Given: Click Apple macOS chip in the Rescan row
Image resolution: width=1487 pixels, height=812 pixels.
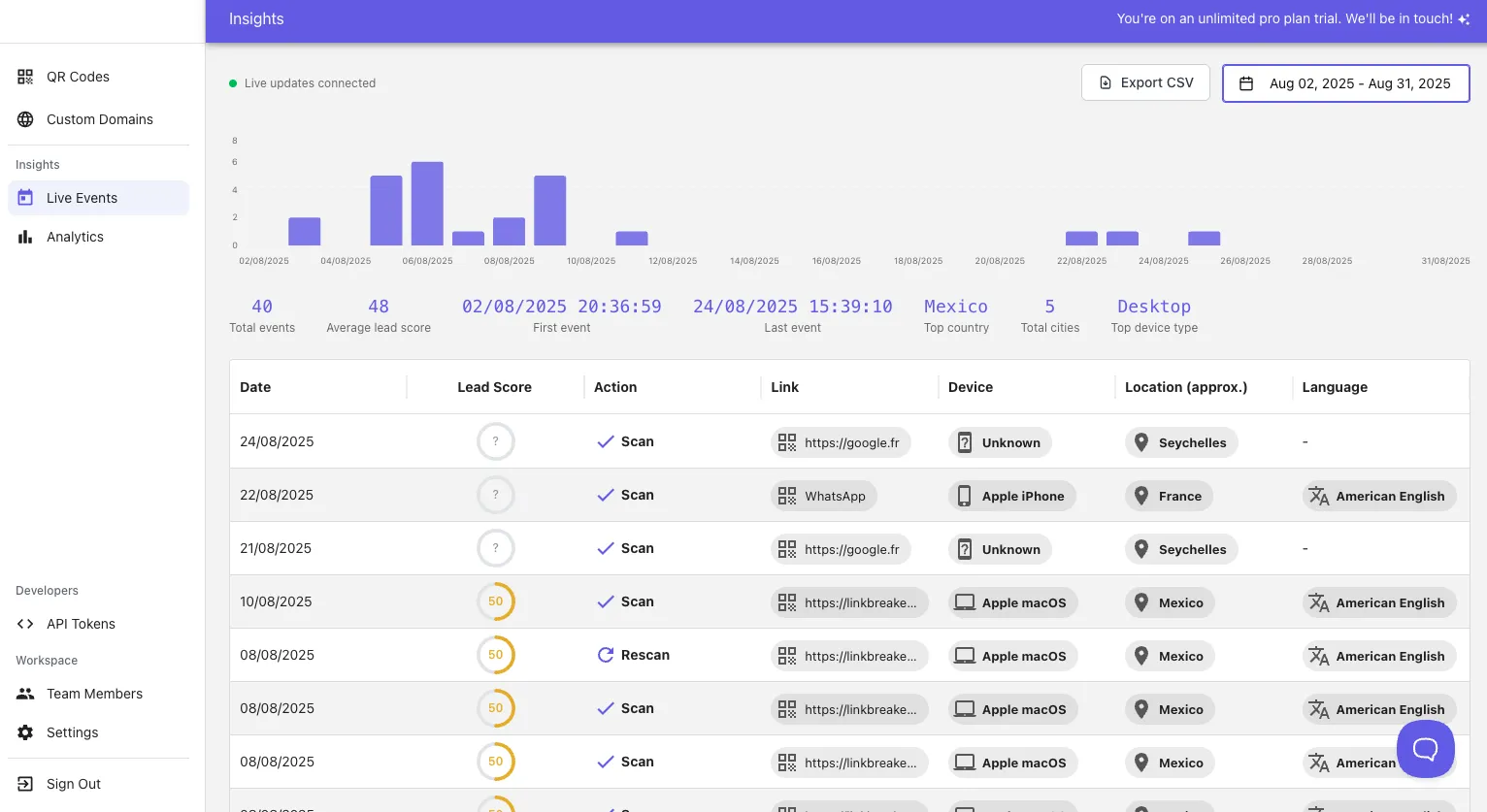Looking at the screenshot, I should (1013, 656).
